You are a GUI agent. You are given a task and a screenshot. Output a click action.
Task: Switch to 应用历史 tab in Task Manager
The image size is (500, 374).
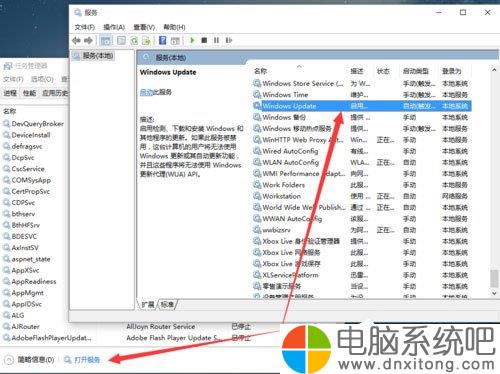[55, 93]
